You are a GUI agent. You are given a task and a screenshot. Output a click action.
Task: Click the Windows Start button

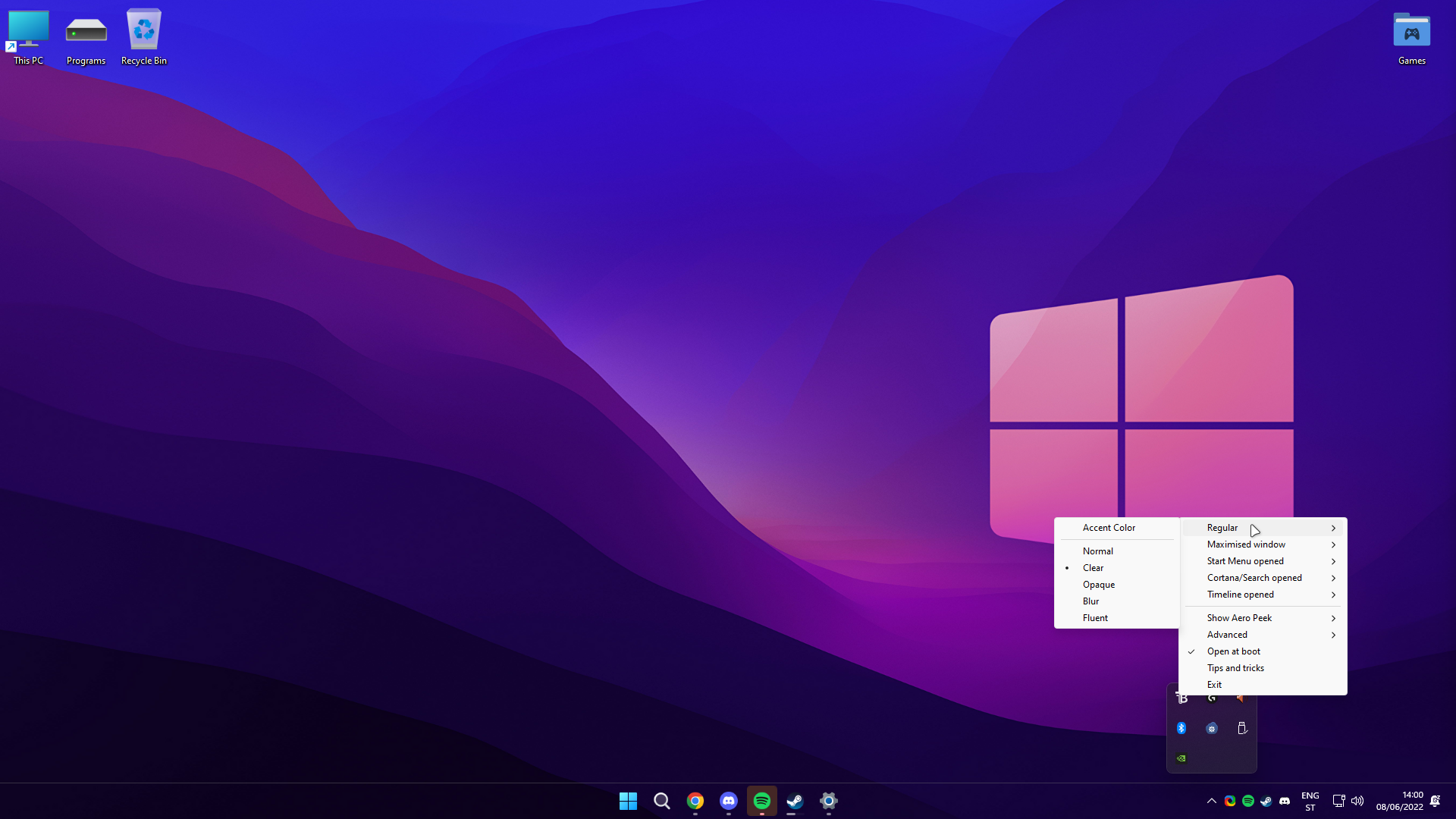tap(628, 800)
